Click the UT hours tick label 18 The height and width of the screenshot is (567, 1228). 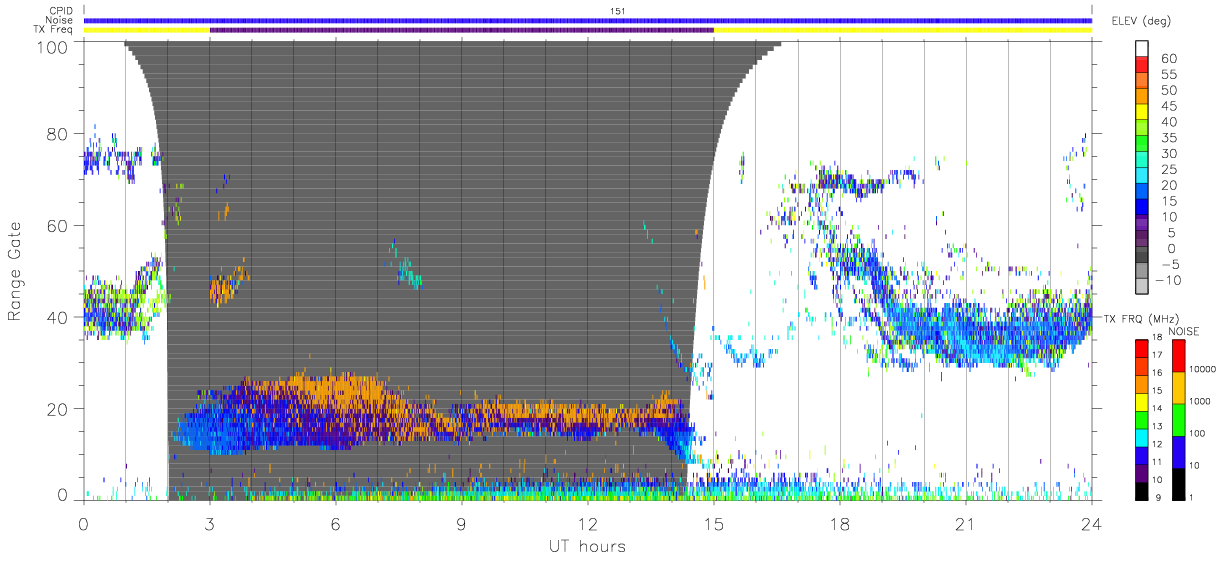[839, 523]
